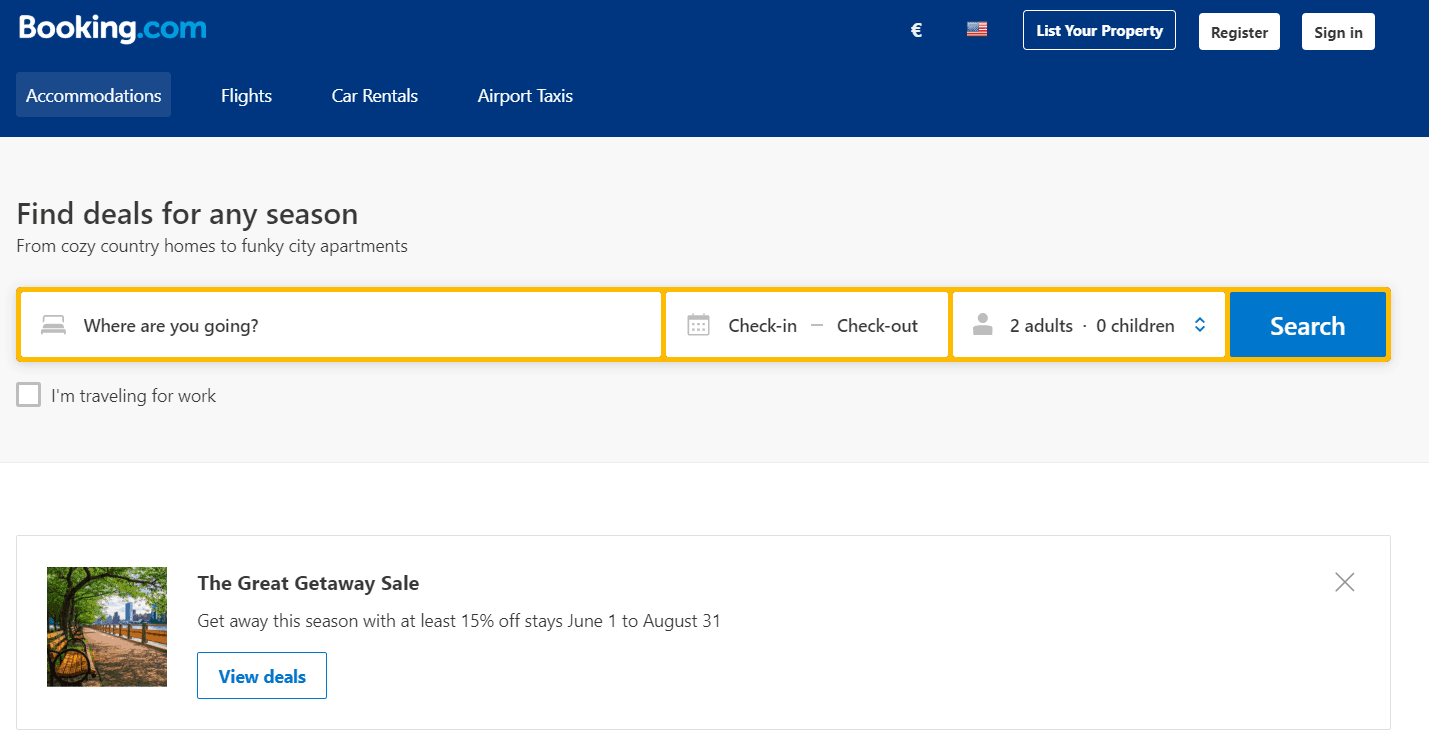Viewport: 1429px width, 747px height.
Task: Select the Accommodations tab
Action: [x=93, y=96]
